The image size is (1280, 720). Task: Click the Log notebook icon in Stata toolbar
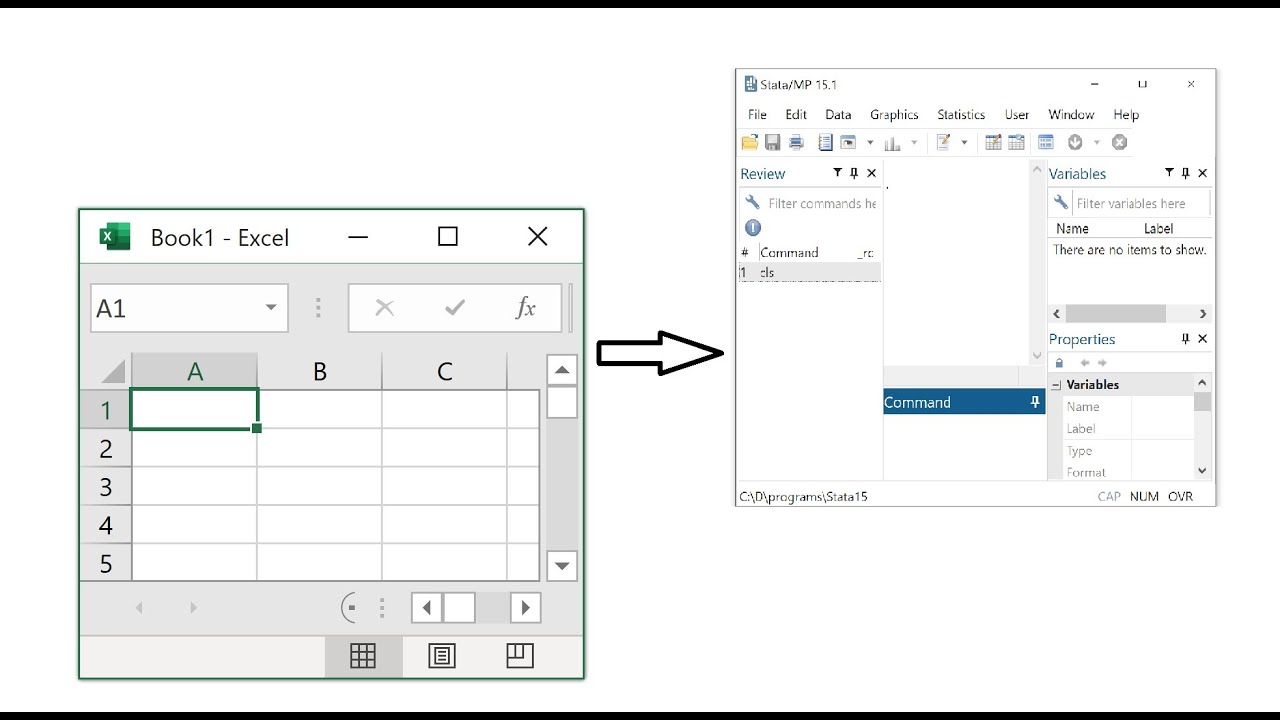tap(825, 142)
